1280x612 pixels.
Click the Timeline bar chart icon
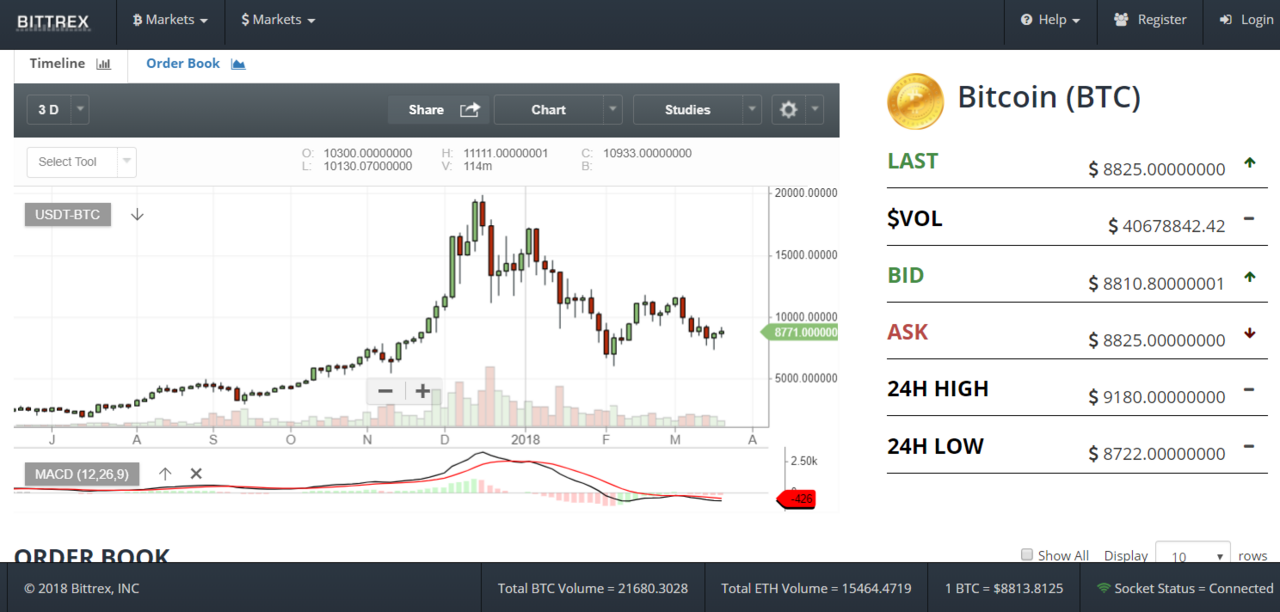(x=103, y=64)
